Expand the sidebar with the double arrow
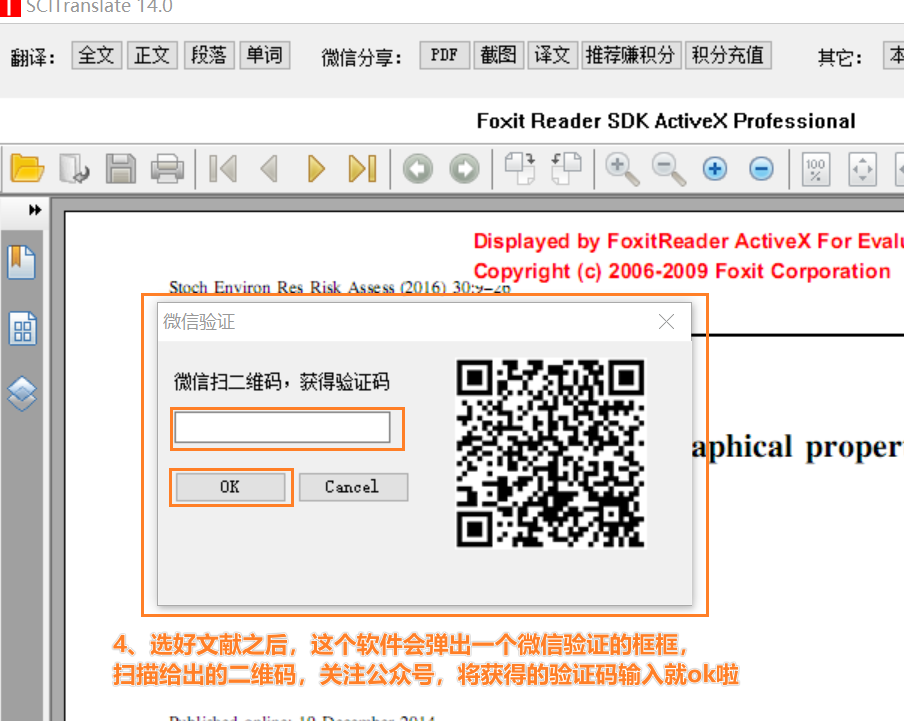The height and width of the screenshot is (721, 904). (35, 210)
